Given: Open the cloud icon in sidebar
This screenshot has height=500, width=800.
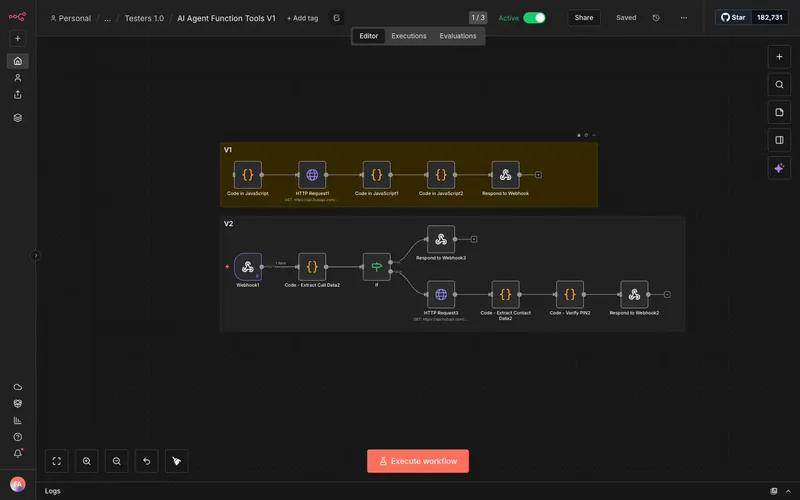Looking at the screenshot, I should [18, 387].
